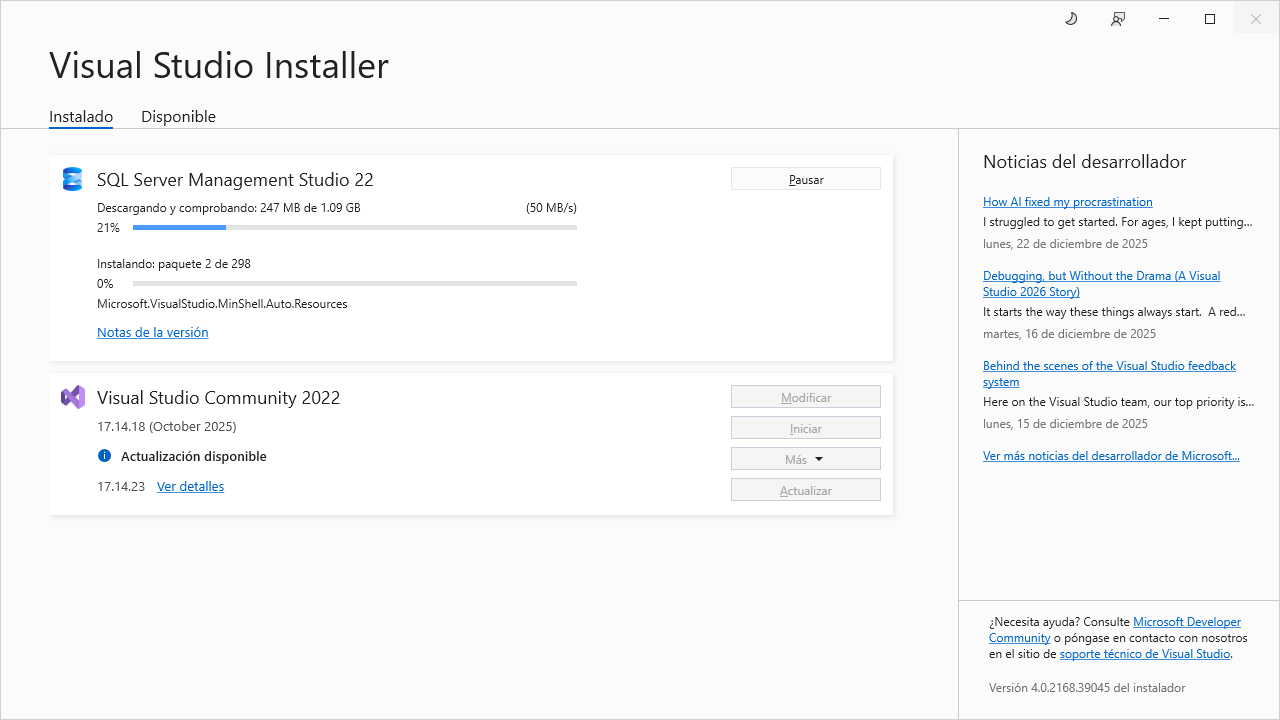Minimize the installer window
Screen dimensions: 1280x720
pyautogui.click(x=1164, y=19)
